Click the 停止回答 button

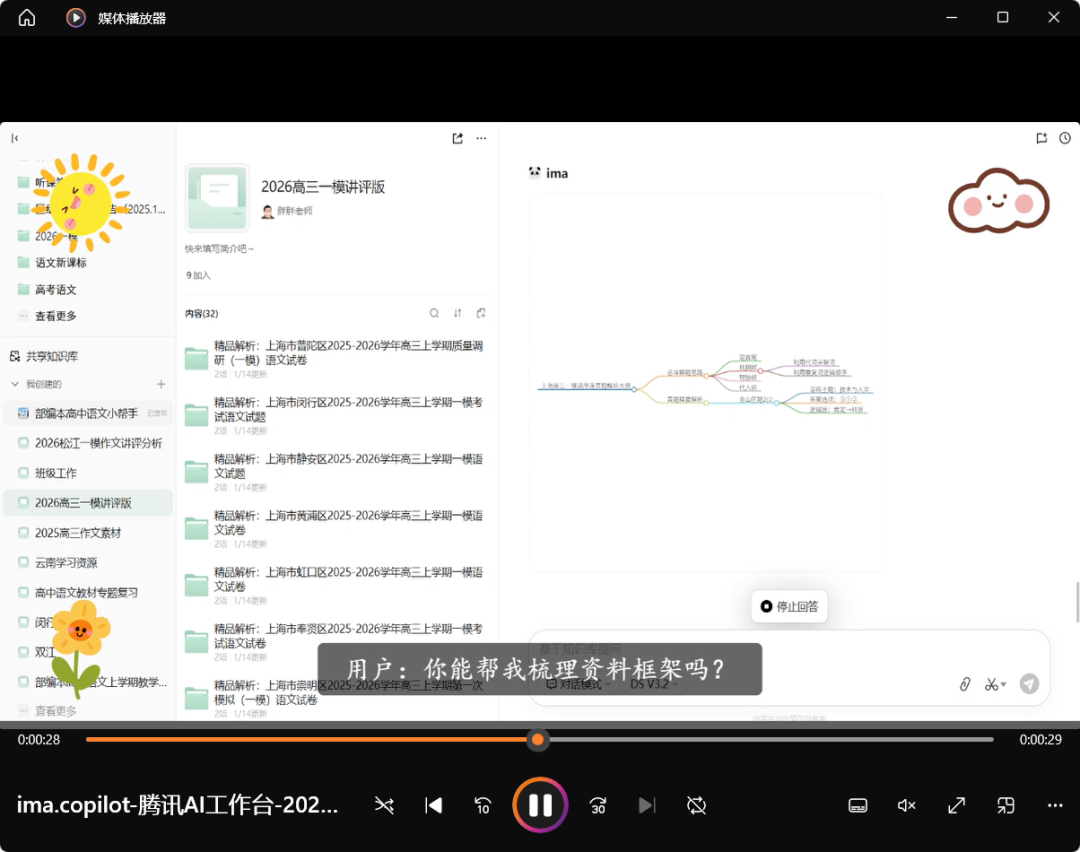789,607
